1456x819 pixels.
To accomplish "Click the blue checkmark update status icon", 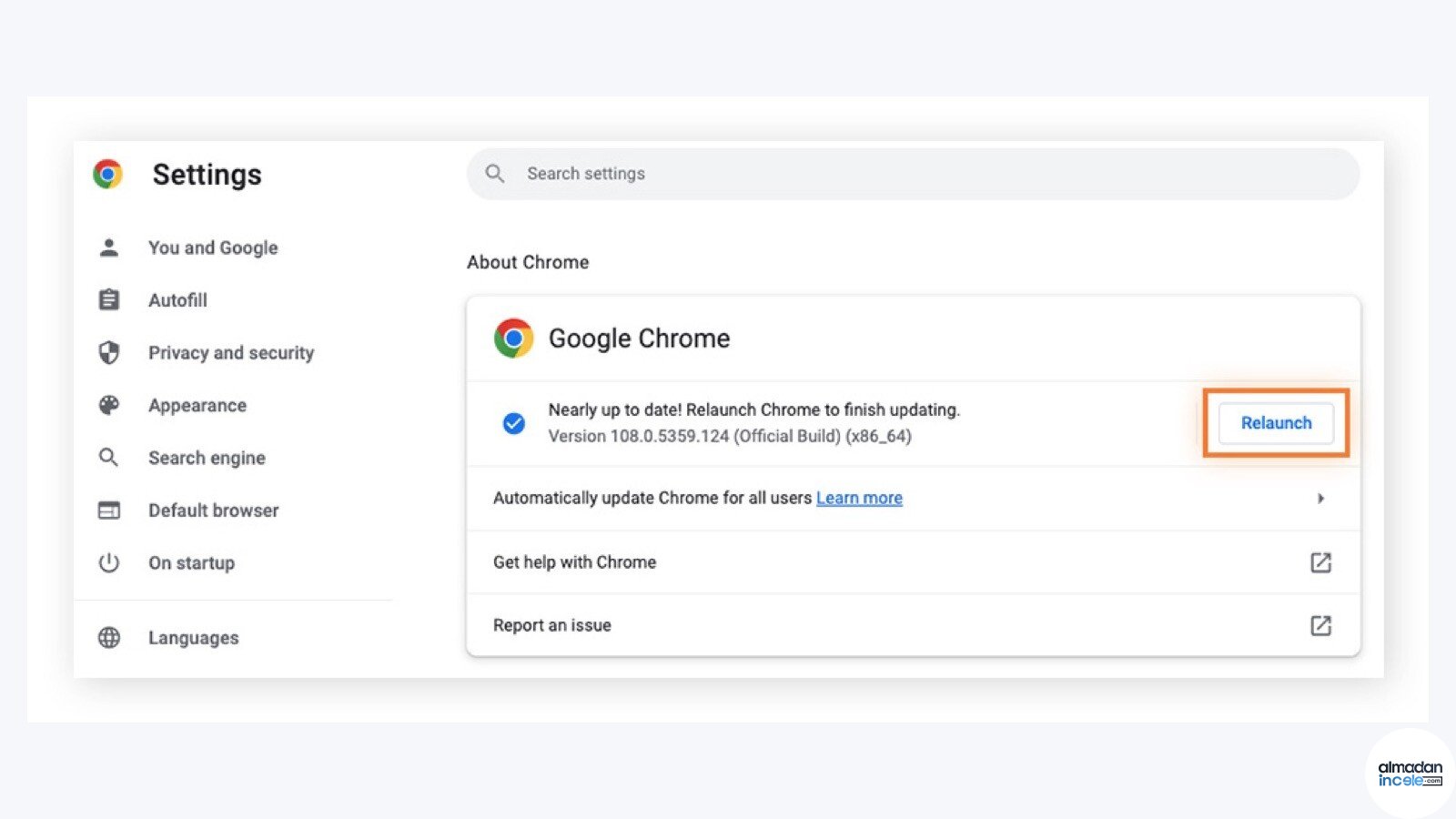I will pos(513,423).
